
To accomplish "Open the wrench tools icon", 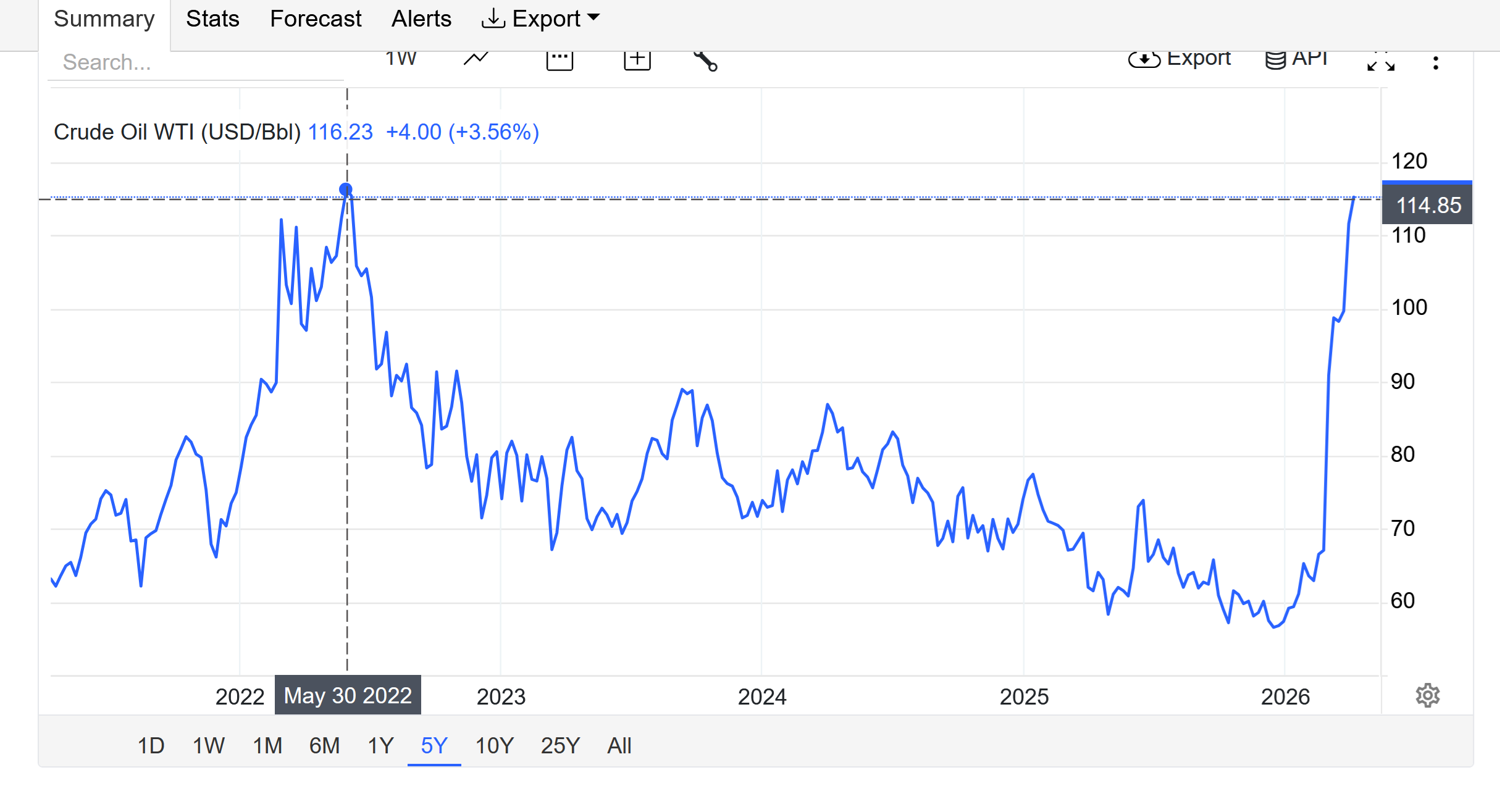I will (705, 61).
